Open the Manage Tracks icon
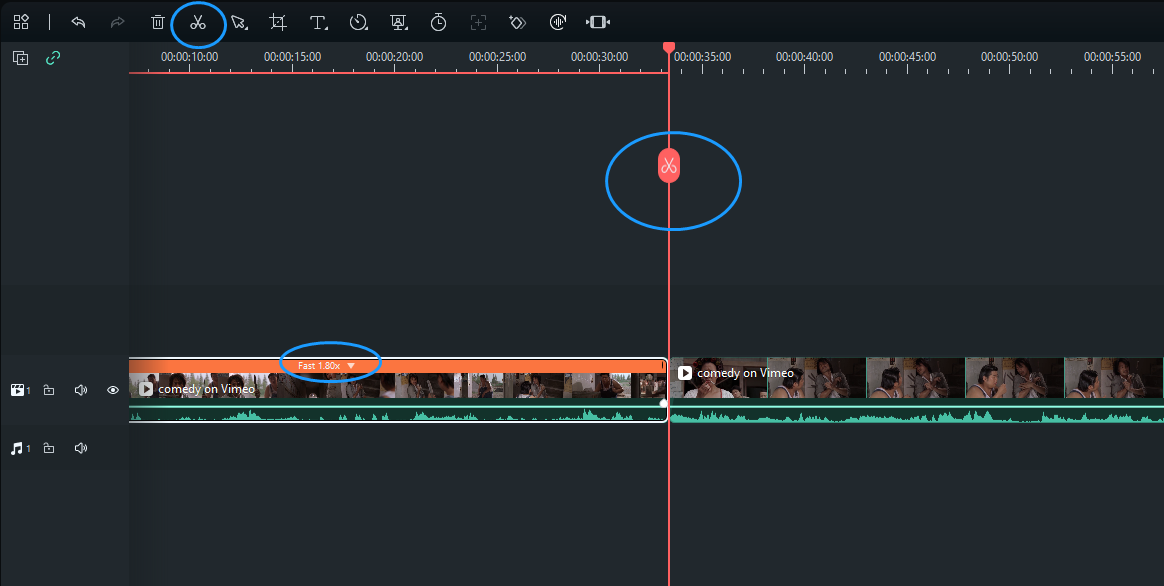The image size is (1164, 586). click(x=20, y=22)
